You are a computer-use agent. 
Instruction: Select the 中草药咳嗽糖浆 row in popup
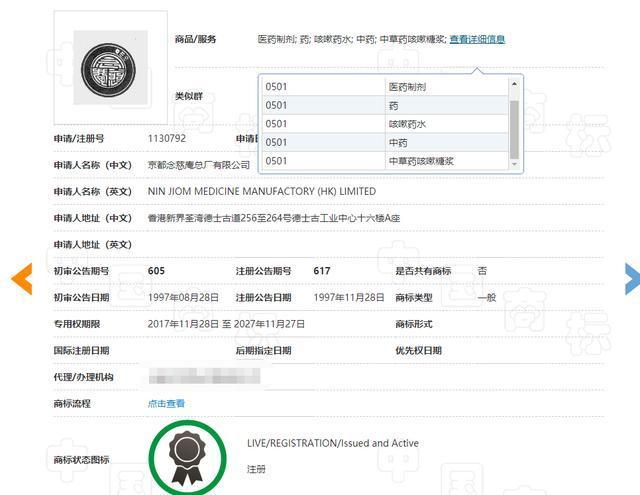coord(385,161)
